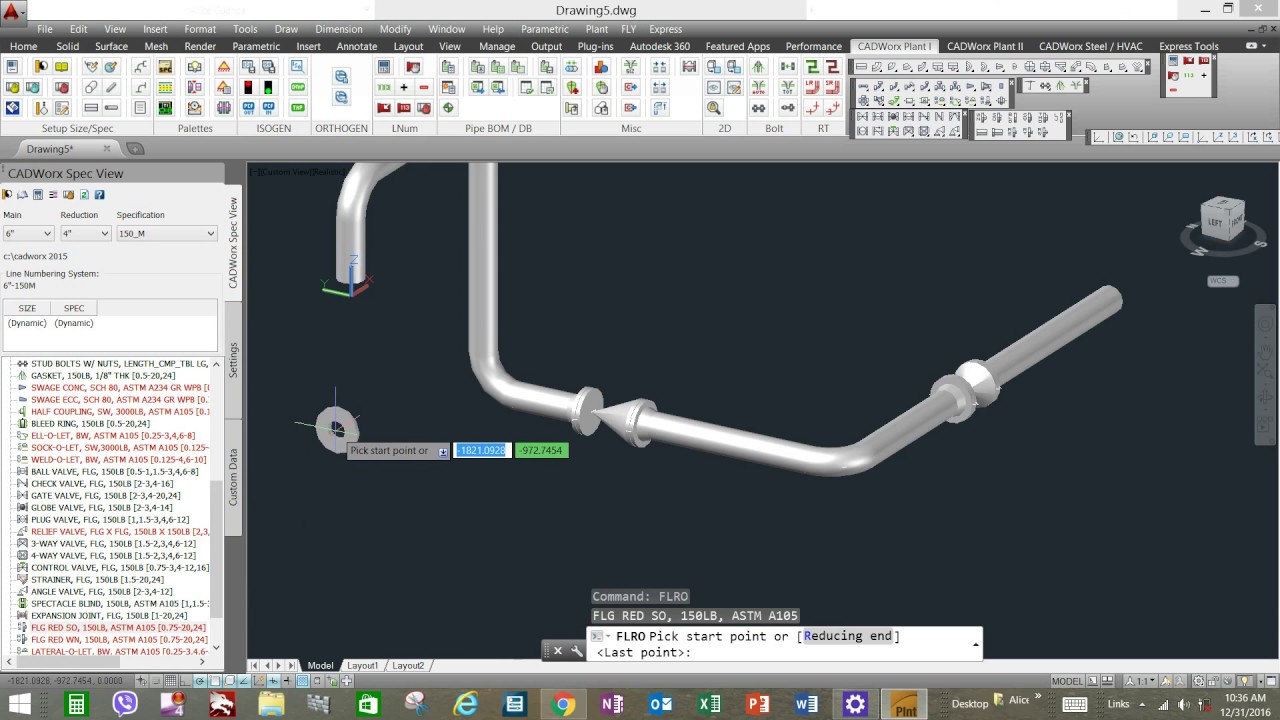The image size is (1280, 720).
Task: Open command line customization wrench icon
Action: pos(577,651)
